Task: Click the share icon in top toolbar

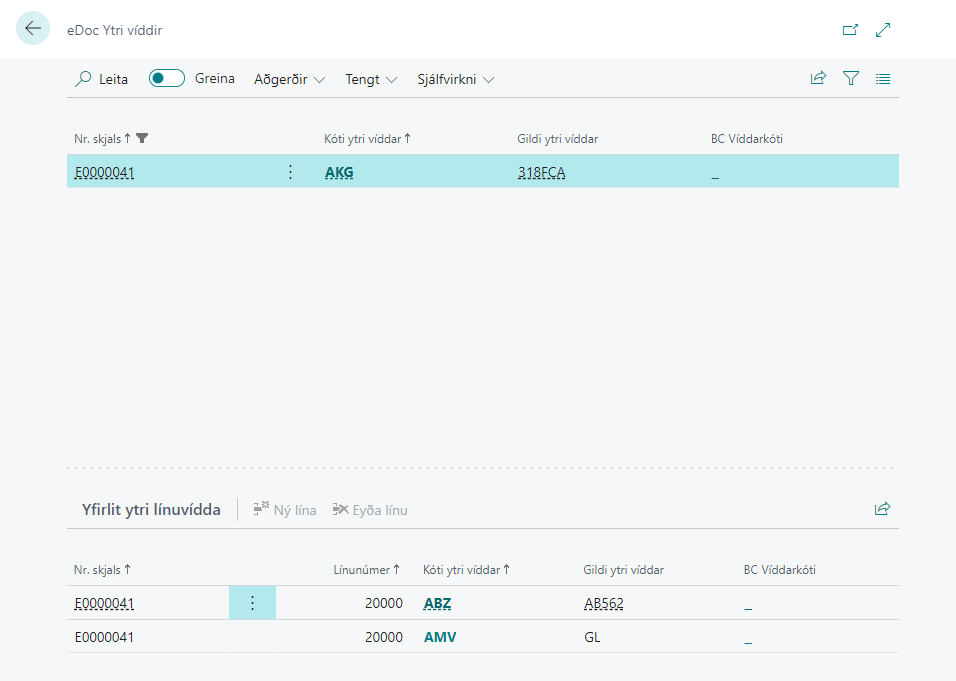Action: tap(818, 78)
